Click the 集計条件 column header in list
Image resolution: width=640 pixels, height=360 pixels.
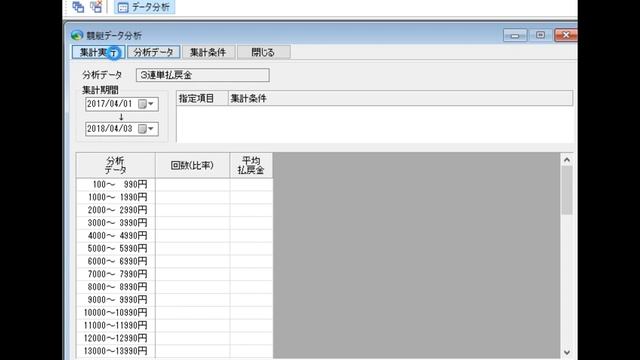pyautogui.click(x=400, y=98)
